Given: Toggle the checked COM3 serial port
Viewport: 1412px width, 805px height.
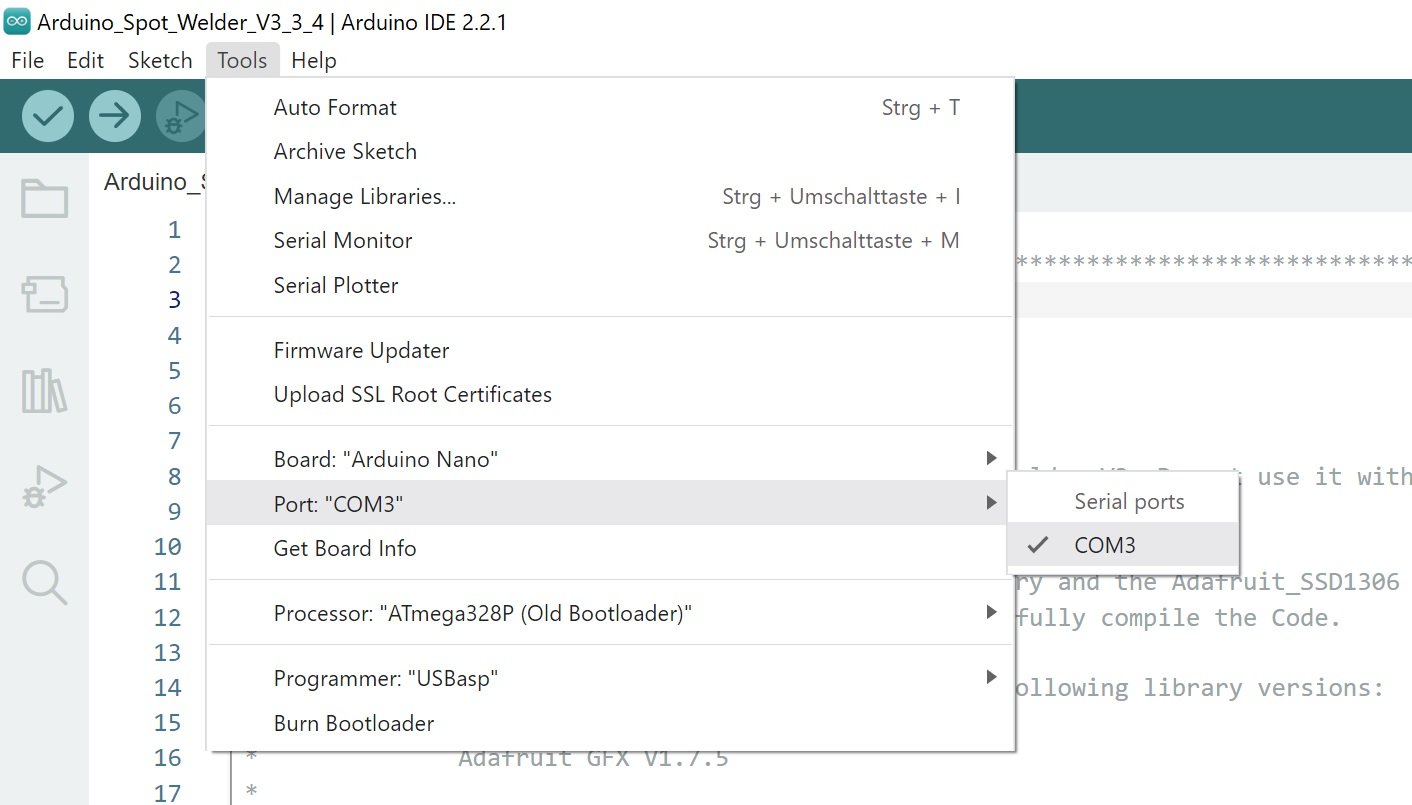Looking at the screenshot, I should tap(1123, 546).
